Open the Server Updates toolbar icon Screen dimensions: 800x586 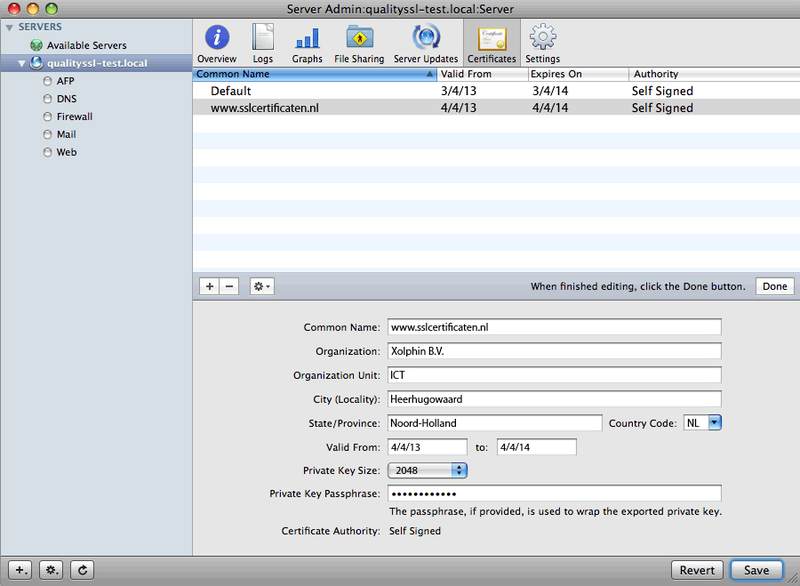(x=426, y=44)
